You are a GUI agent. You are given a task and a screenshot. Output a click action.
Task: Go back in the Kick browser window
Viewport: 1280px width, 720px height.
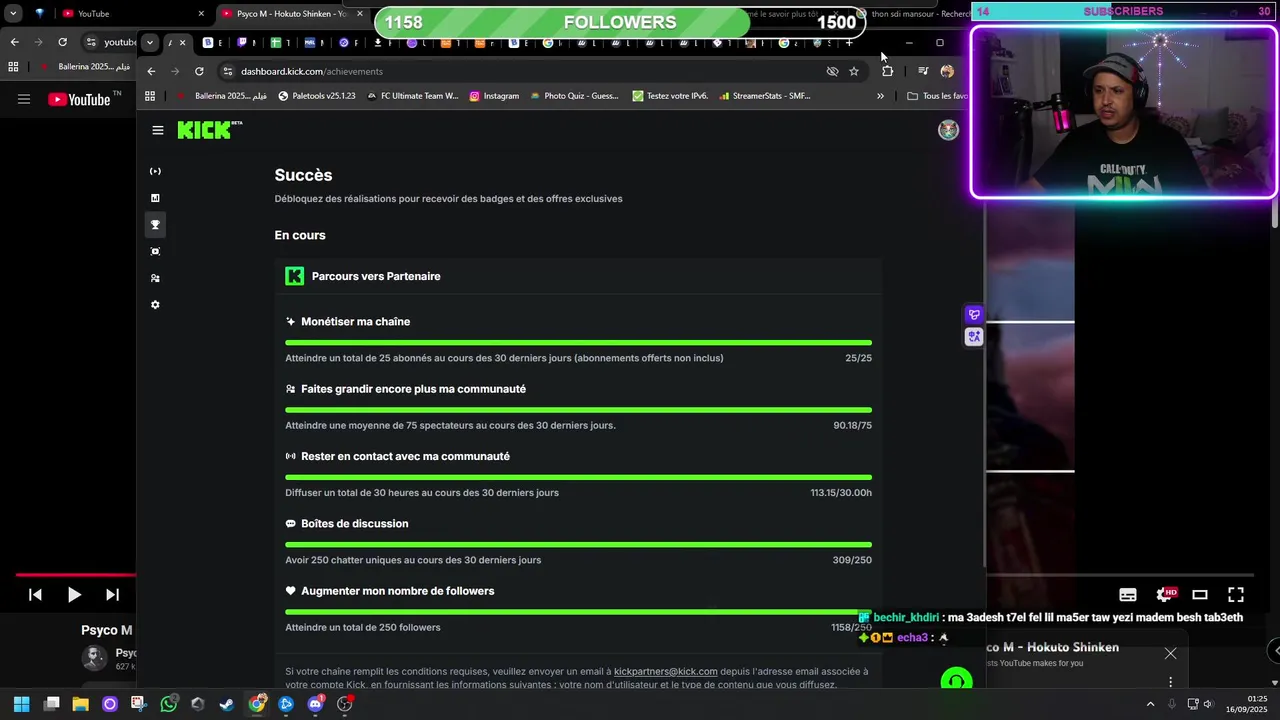coord(151,71)
